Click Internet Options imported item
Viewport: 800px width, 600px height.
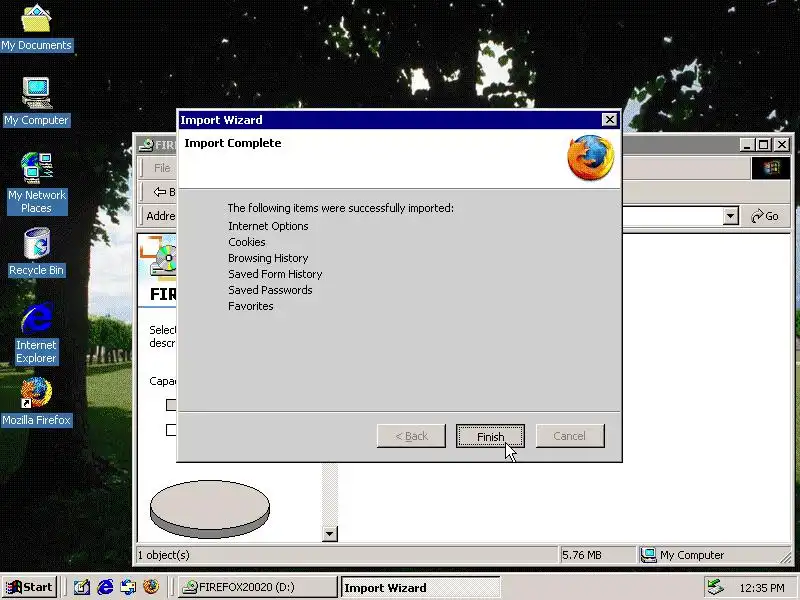point(268,226)
